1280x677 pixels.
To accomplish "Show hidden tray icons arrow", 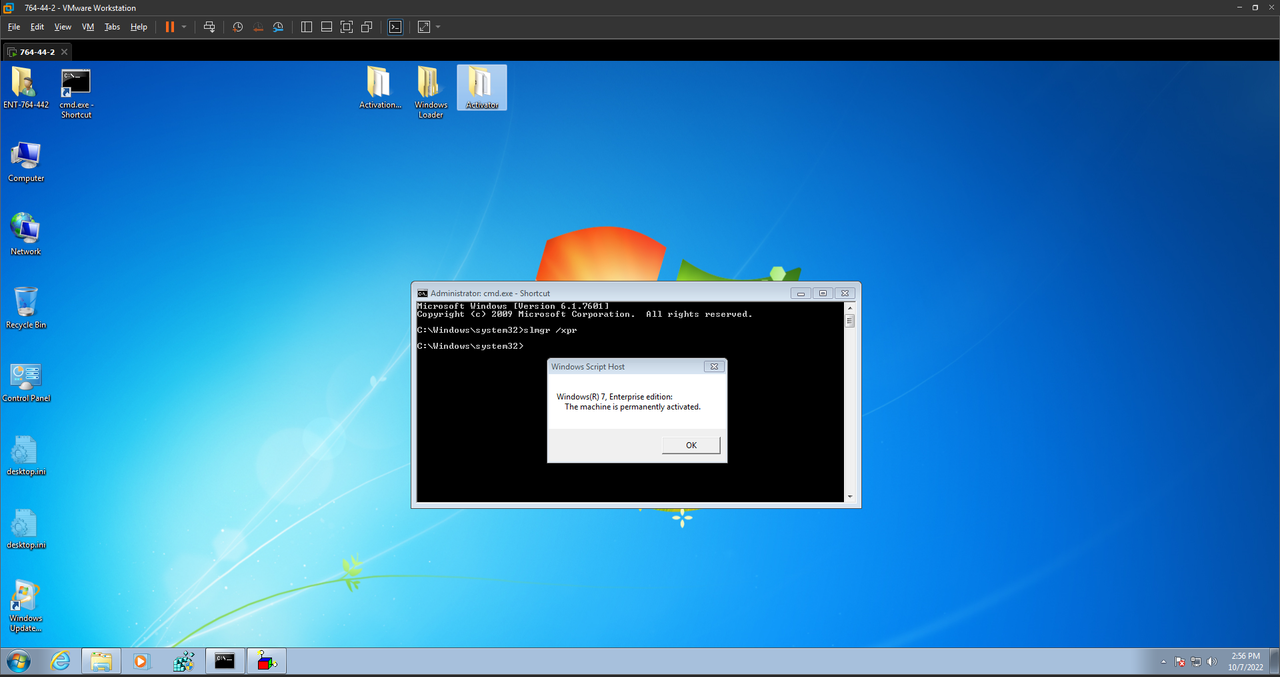I will coord(1163,661).
